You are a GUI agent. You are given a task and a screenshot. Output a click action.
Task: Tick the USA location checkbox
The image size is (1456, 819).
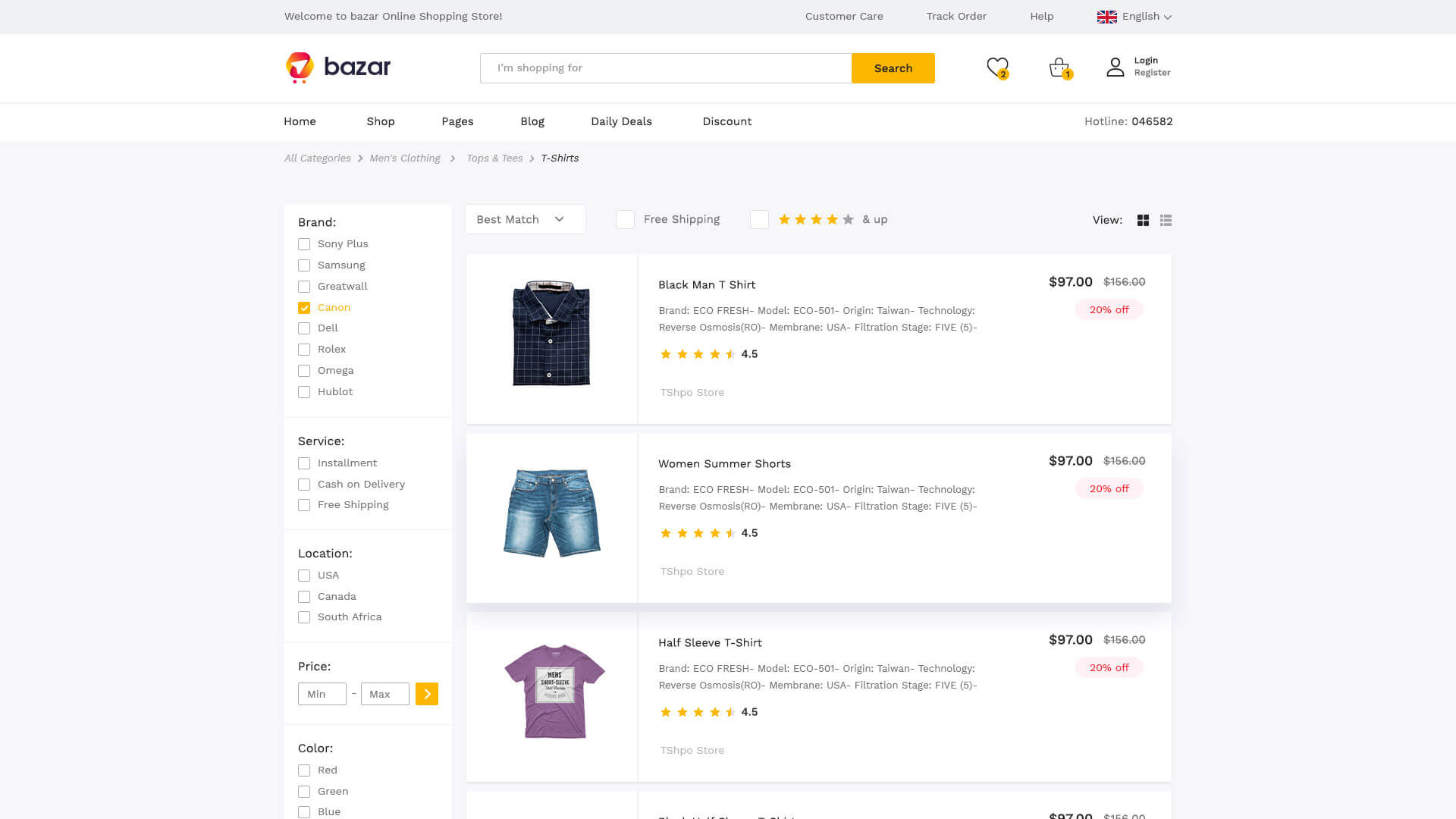click(x=304, y=576)
